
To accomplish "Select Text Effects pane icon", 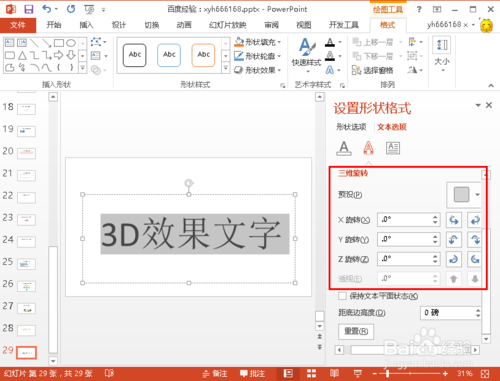I will point(368,148).
